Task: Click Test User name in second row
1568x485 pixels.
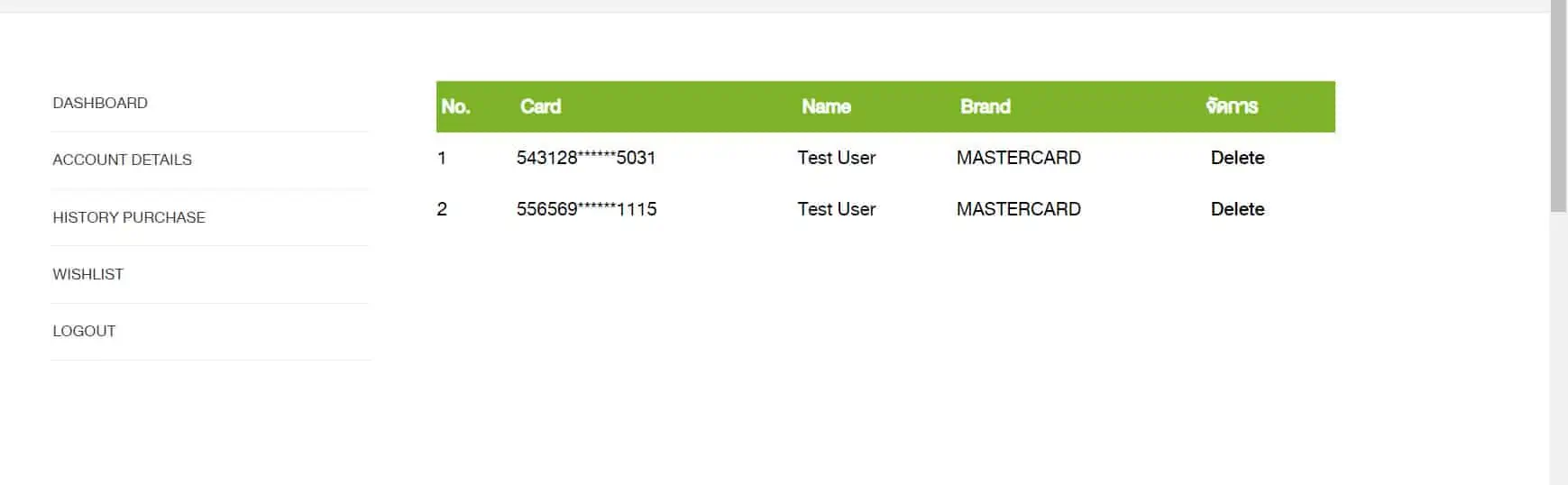Action: click(836, 209)
